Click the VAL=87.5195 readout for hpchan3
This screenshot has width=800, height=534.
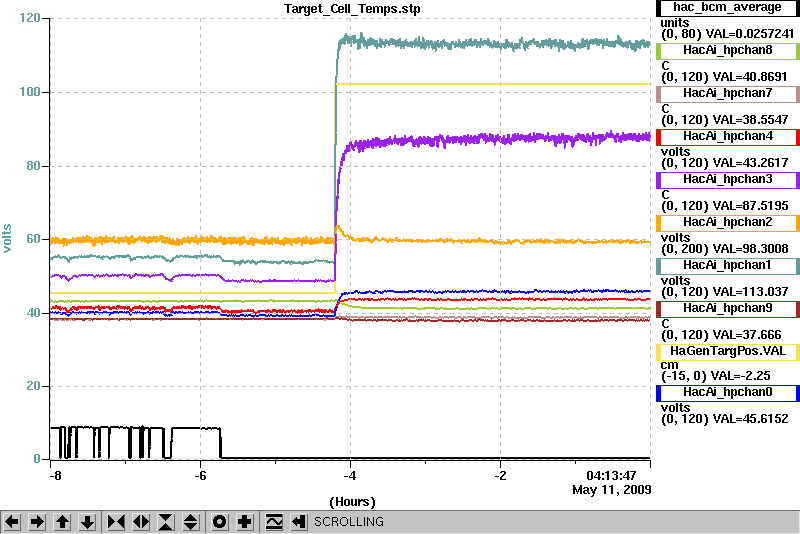tap(751, 206)
